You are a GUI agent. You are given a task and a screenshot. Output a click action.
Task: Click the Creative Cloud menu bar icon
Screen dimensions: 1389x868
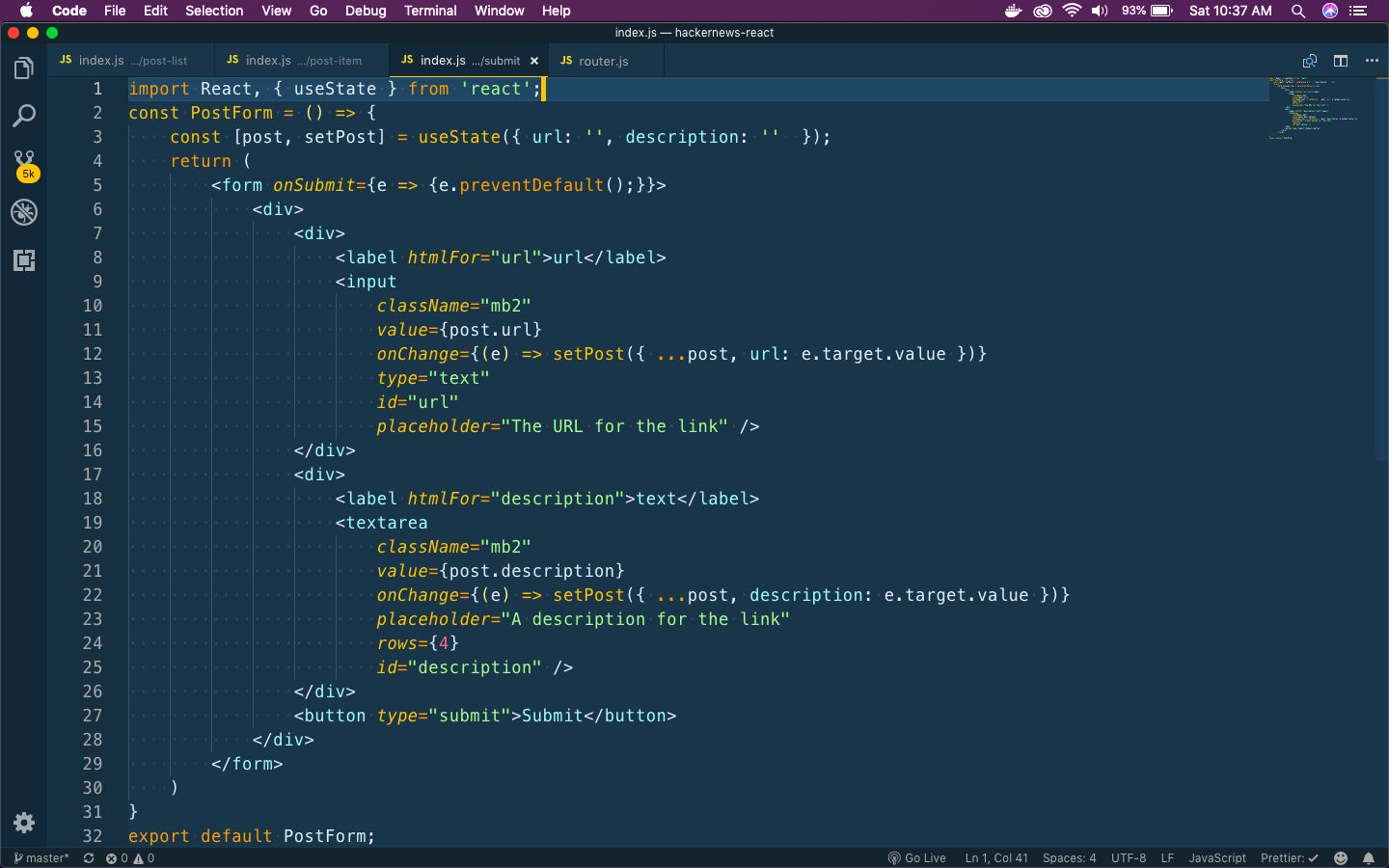coord(1043,11)
